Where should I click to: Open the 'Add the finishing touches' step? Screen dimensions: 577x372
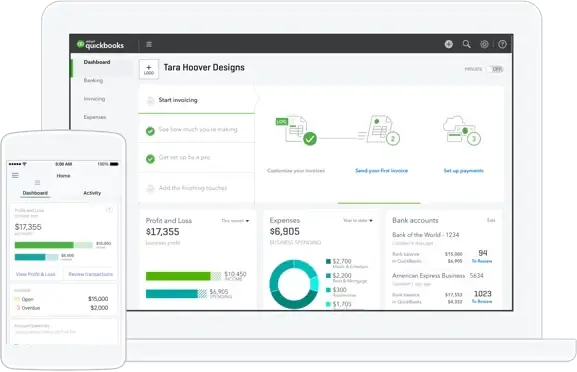[197, 188]
